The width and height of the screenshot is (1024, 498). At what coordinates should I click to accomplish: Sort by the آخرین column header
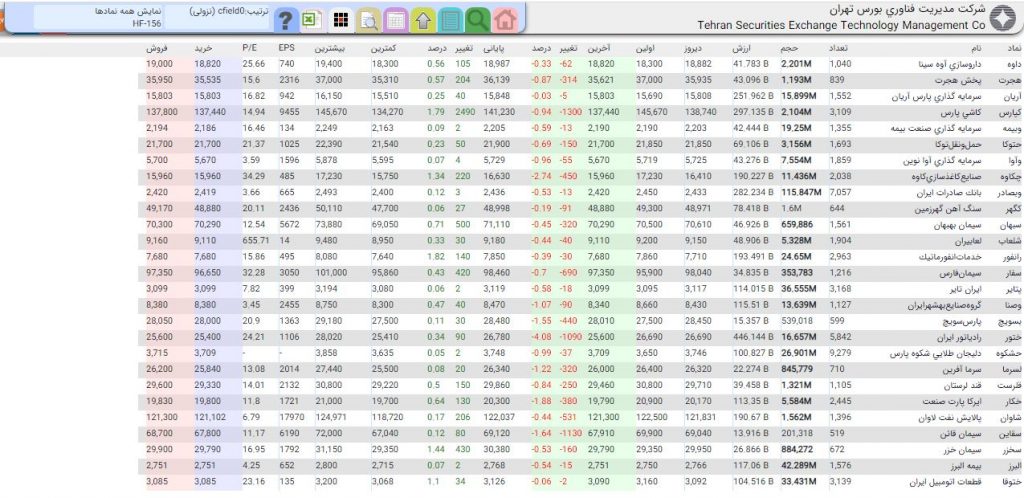599,48
